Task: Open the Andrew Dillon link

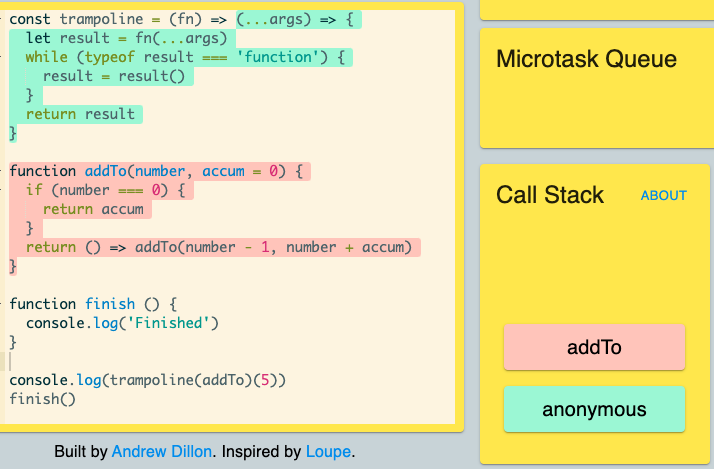Action: [x=162, y=451]
